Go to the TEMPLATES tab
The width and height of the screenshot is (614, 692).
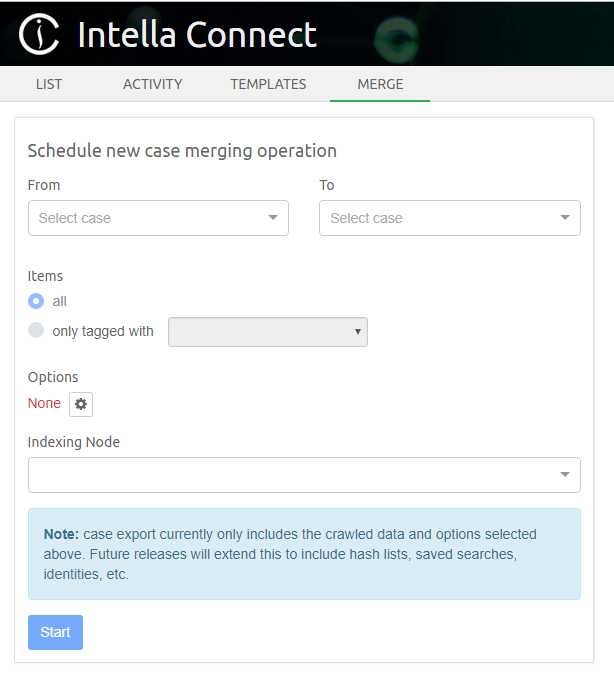point(268,84)
